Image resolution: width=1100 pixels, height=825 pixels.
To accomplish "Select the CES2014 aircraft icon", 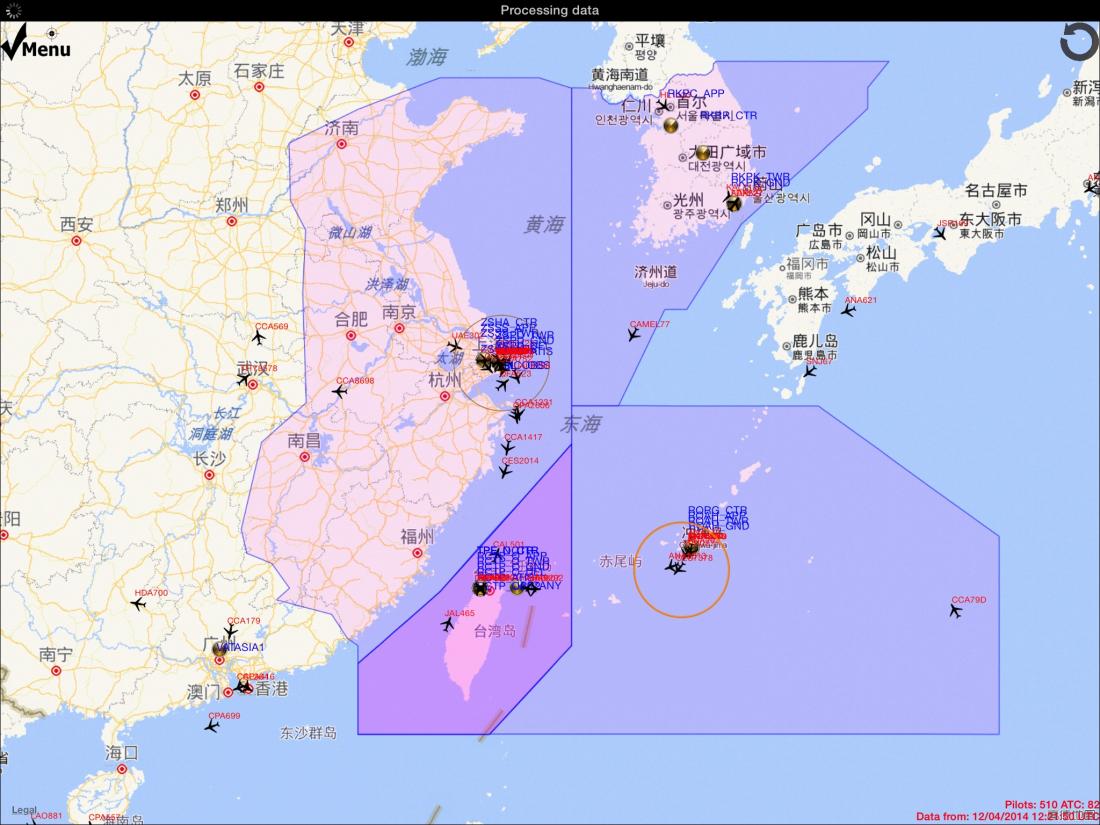I will pos(505,471).
